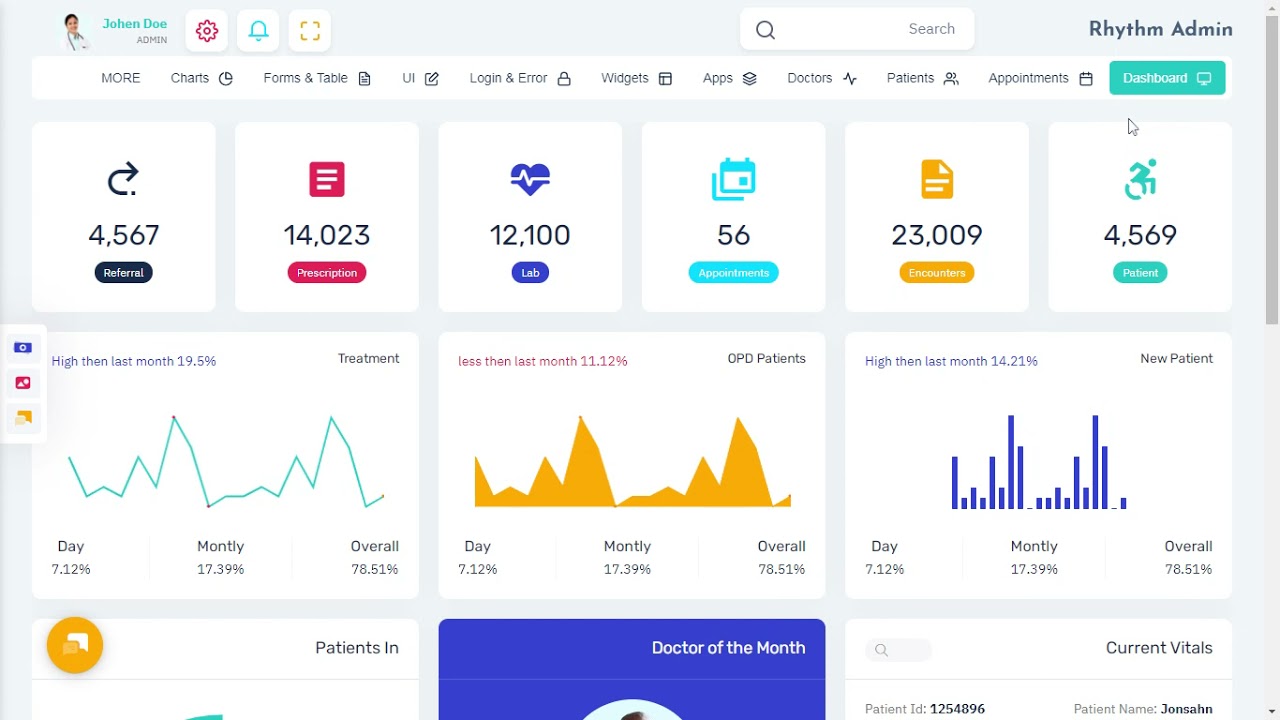Click the green Patient badge

coord(1140,273)
